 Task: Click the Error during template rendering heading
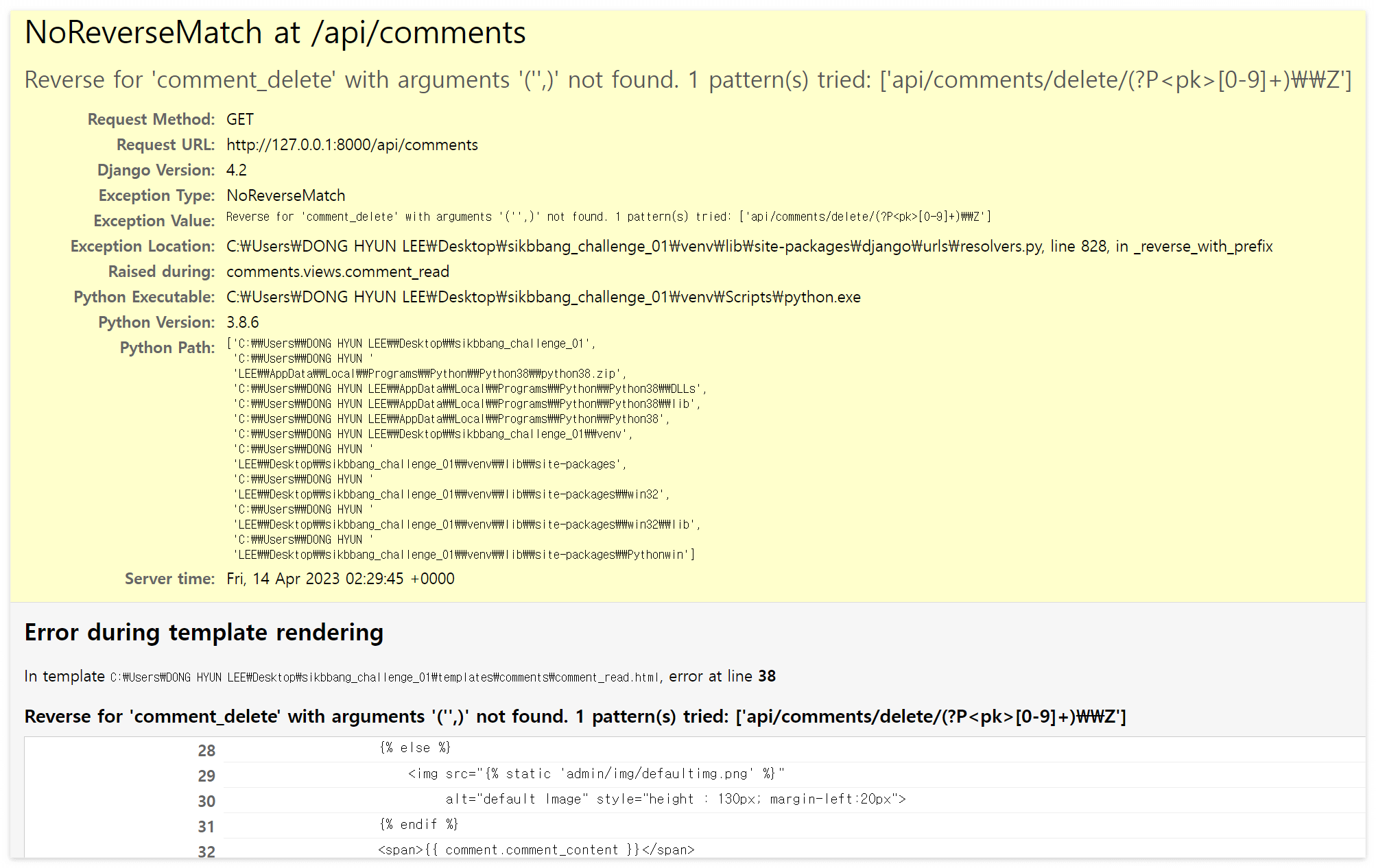(204, 632)
